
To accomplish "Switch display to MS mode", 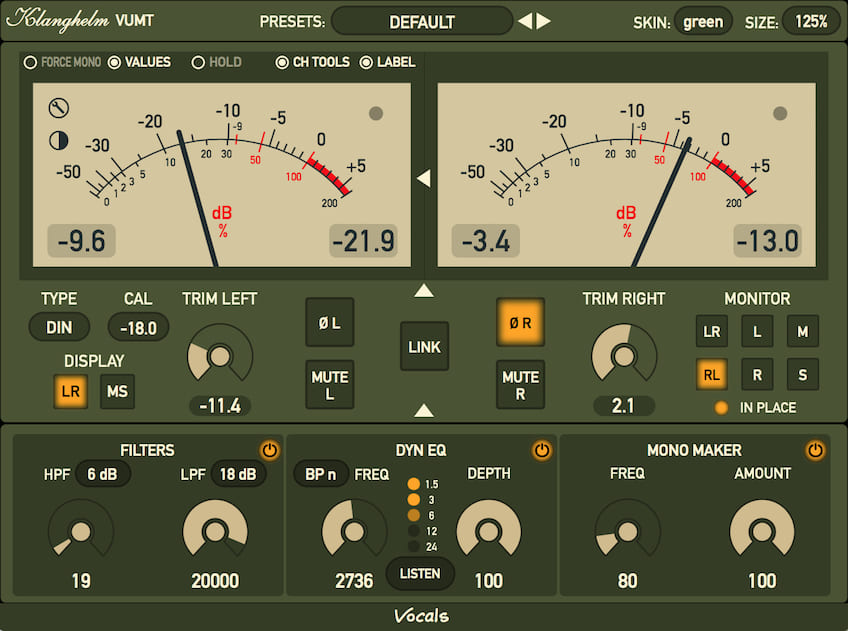I will pyautogui.click(x=117, y=391).
